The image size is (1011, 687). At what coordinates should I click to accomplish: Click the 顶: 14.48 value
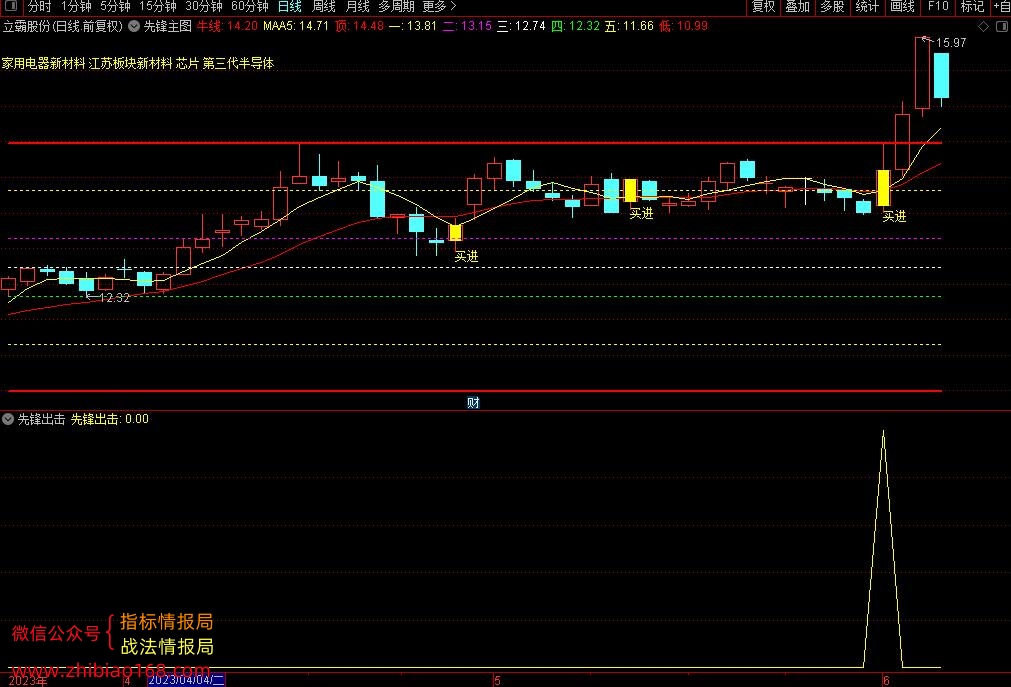coord(359,26)
